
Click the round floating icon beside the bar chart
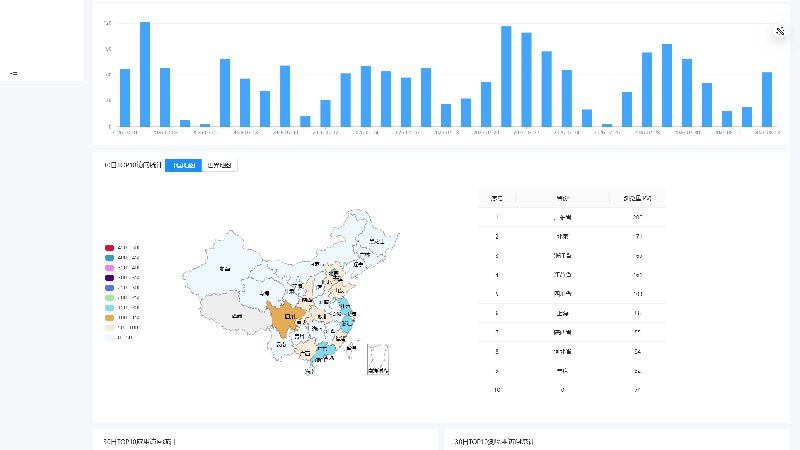780,32
